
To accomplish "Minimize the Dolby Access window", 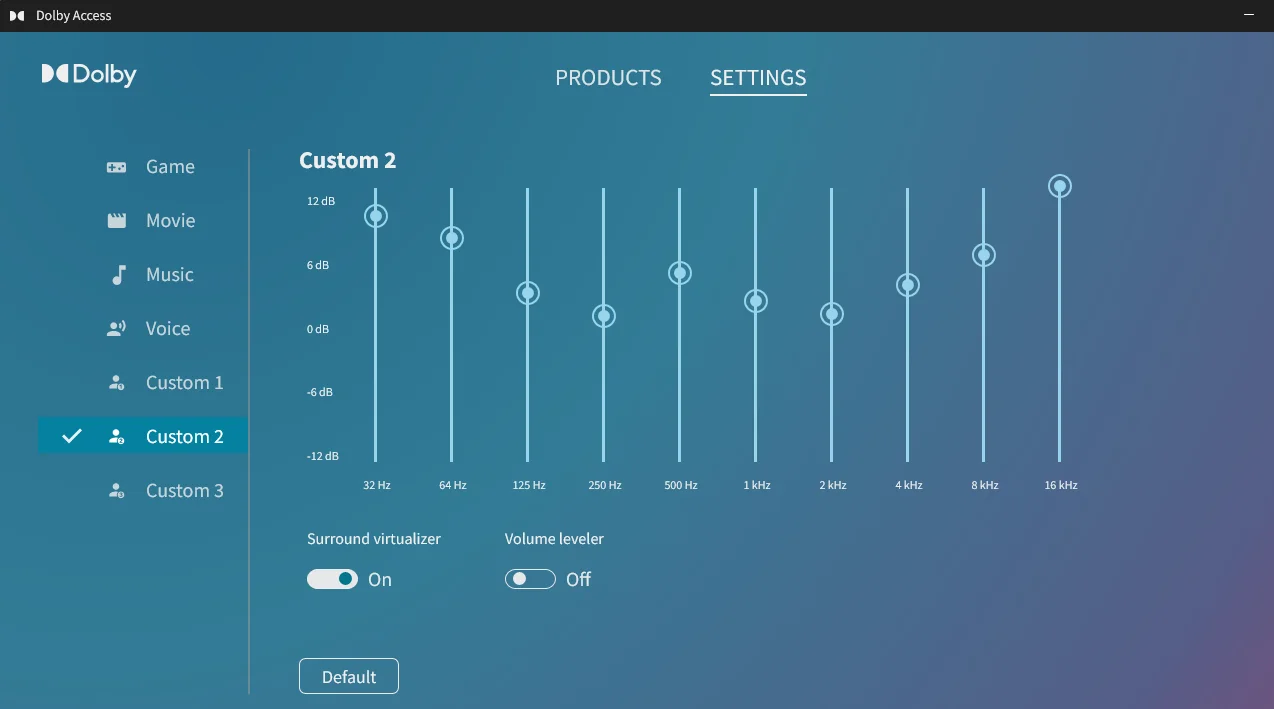I will 1249,15.
